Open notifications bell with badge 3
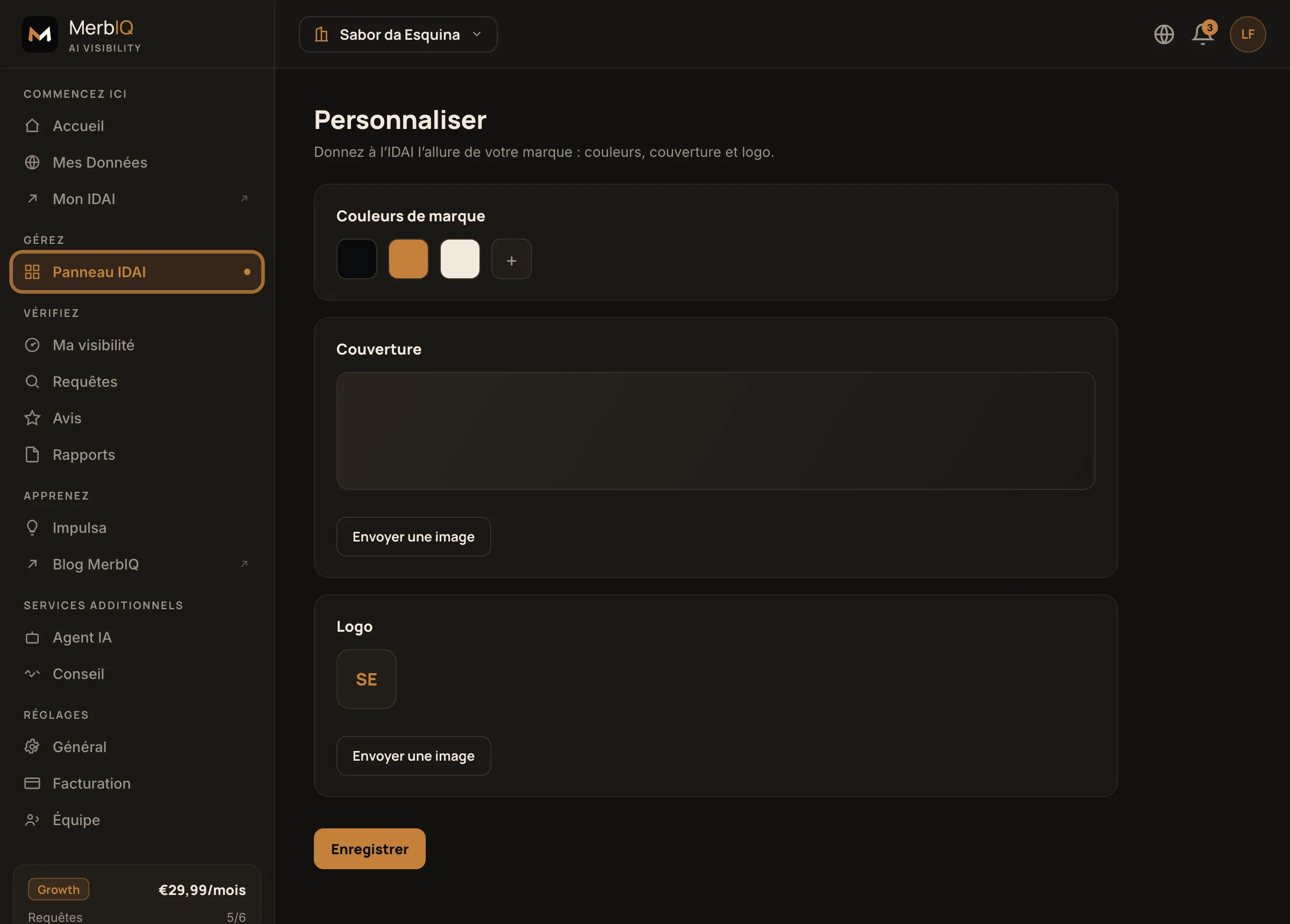Image resolution: width=1290 pixels, height=924 pixels. (x=1203, y=33)
